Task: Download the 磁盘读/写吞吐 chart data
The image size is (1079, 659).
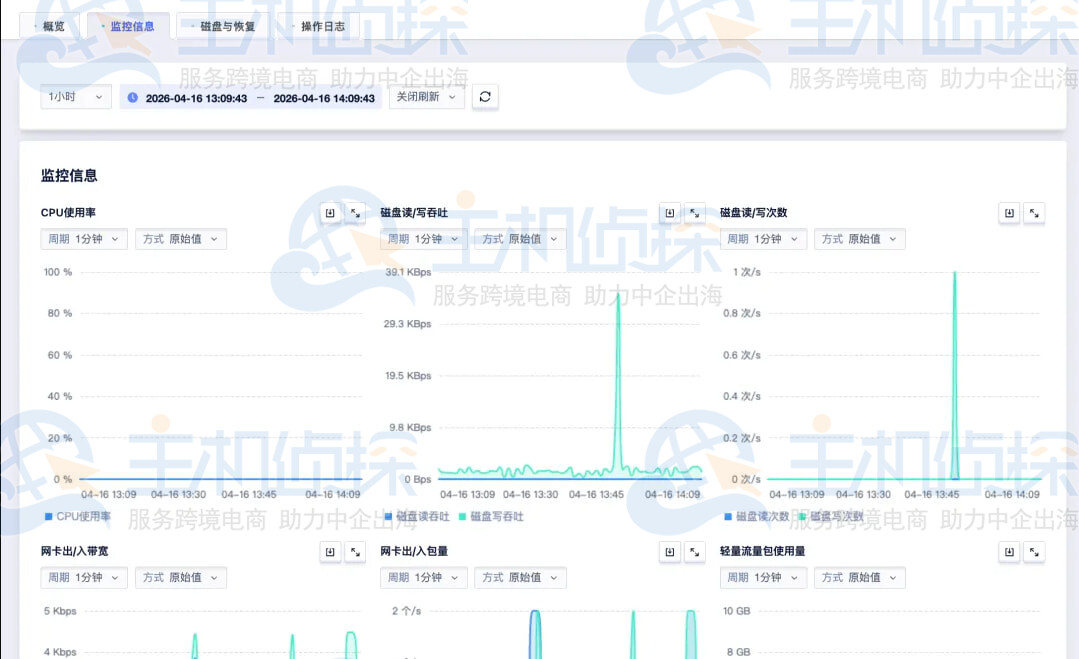Action: [670, 213]
